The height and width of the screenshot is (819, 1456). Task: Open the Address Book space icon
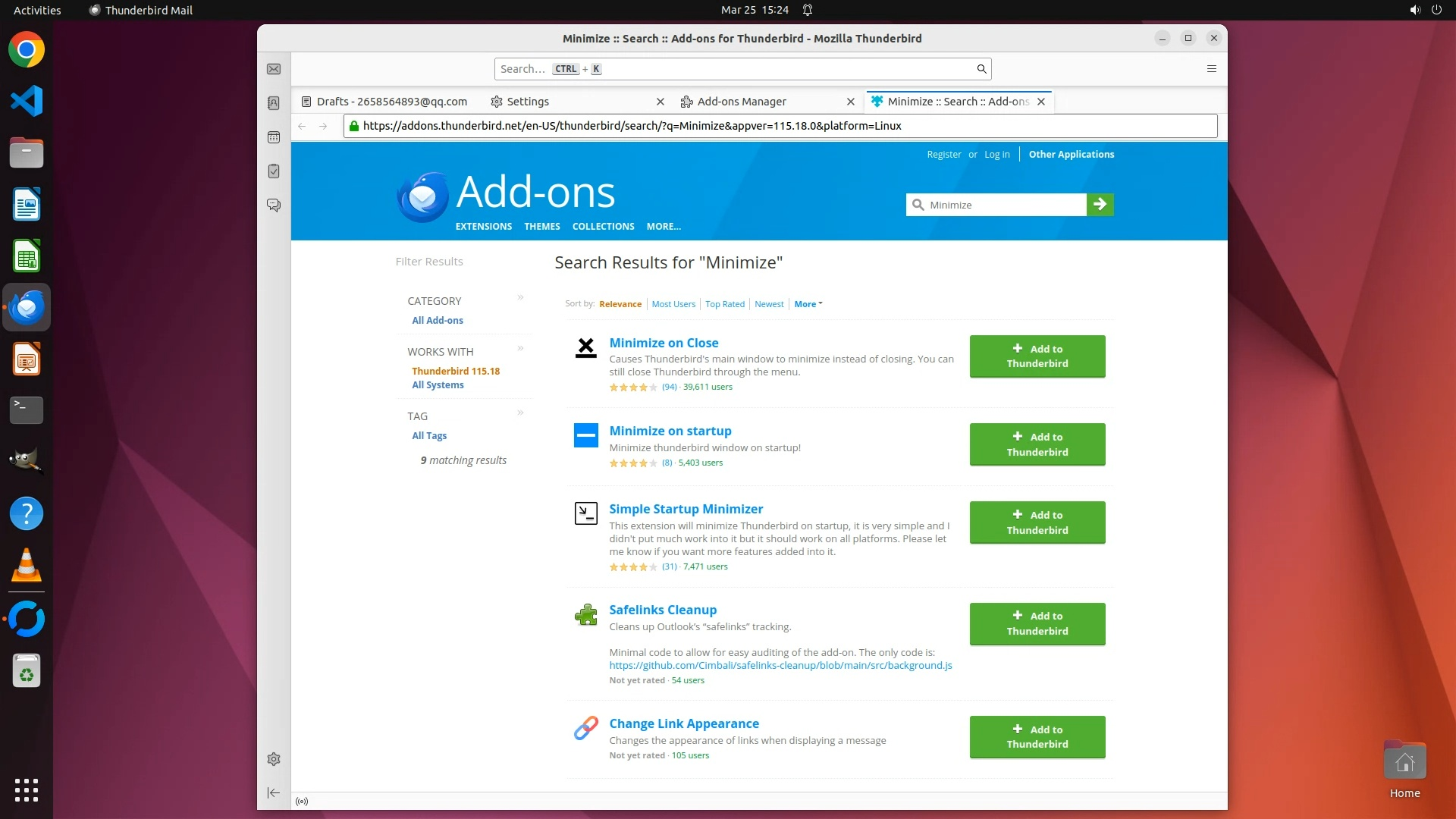point(274,103)
